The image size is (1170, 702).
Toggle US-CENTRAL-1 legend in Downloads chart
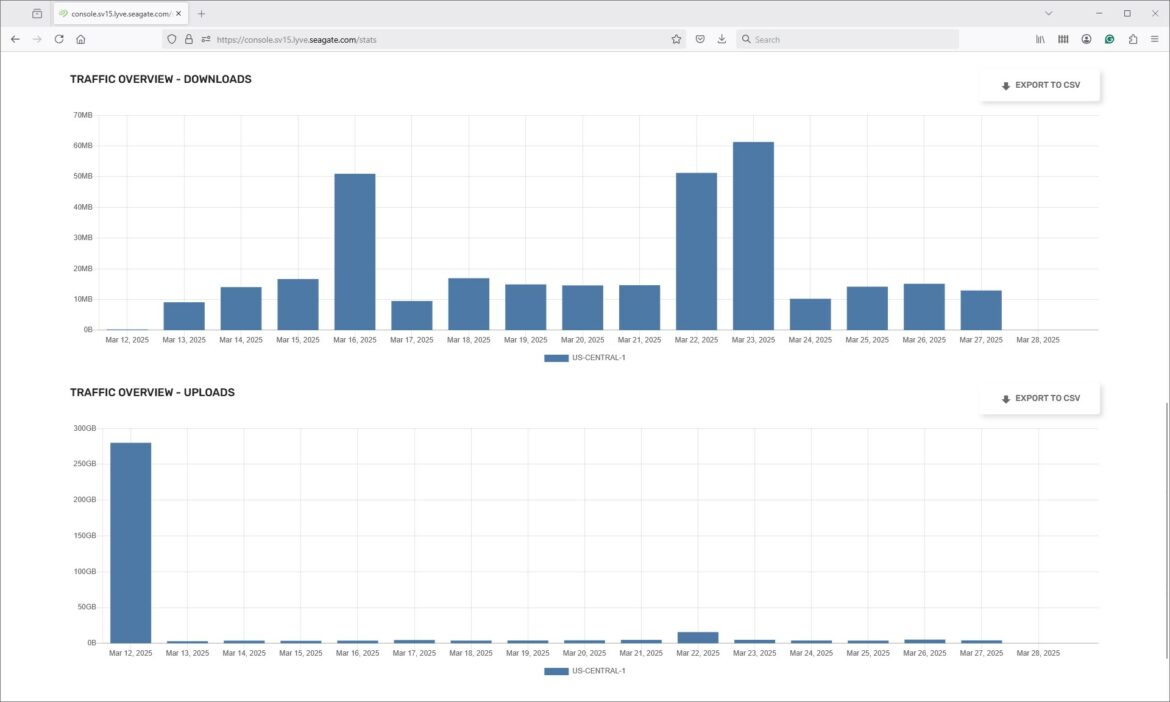coord(585,358)
